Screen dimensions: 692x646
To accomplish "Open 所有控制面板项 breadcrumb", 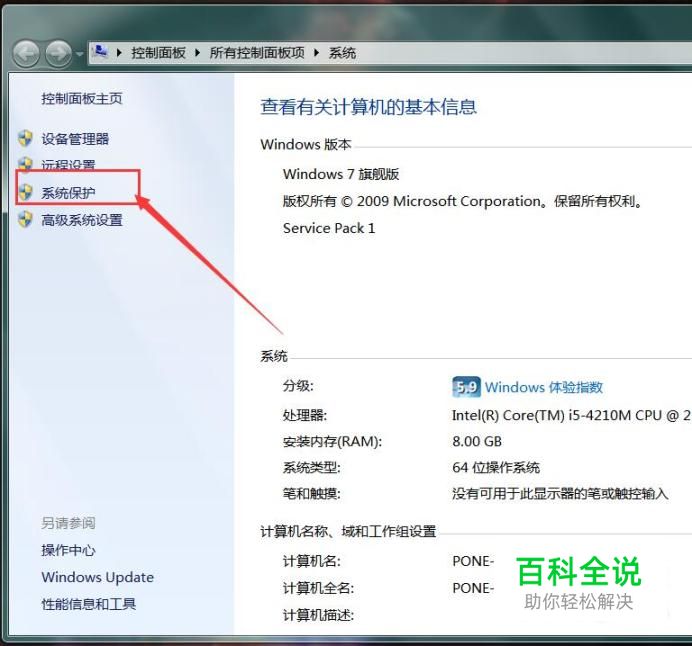I will point(257,53).
